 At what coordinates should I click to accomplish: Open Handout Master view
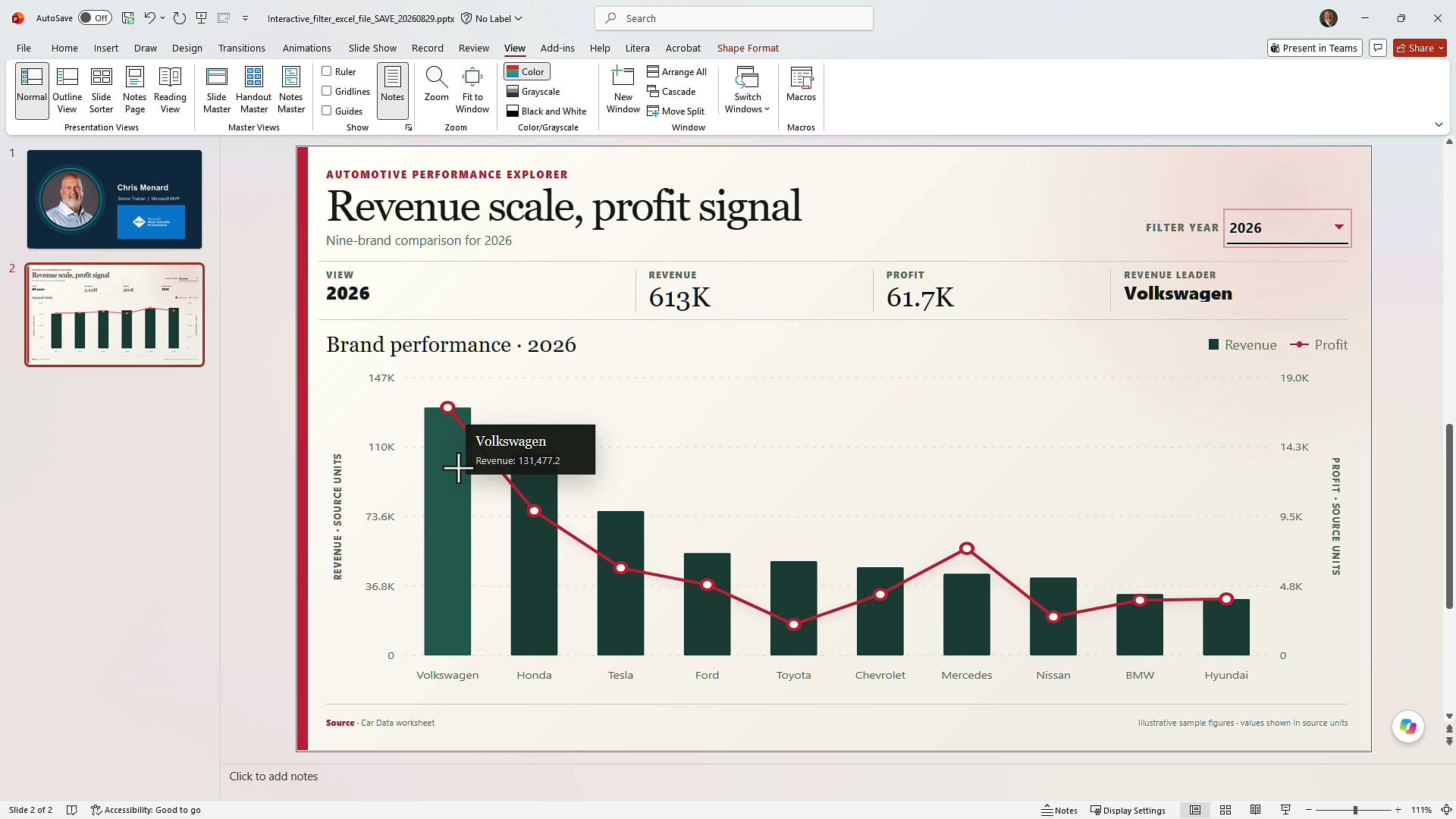pos(253,90)
